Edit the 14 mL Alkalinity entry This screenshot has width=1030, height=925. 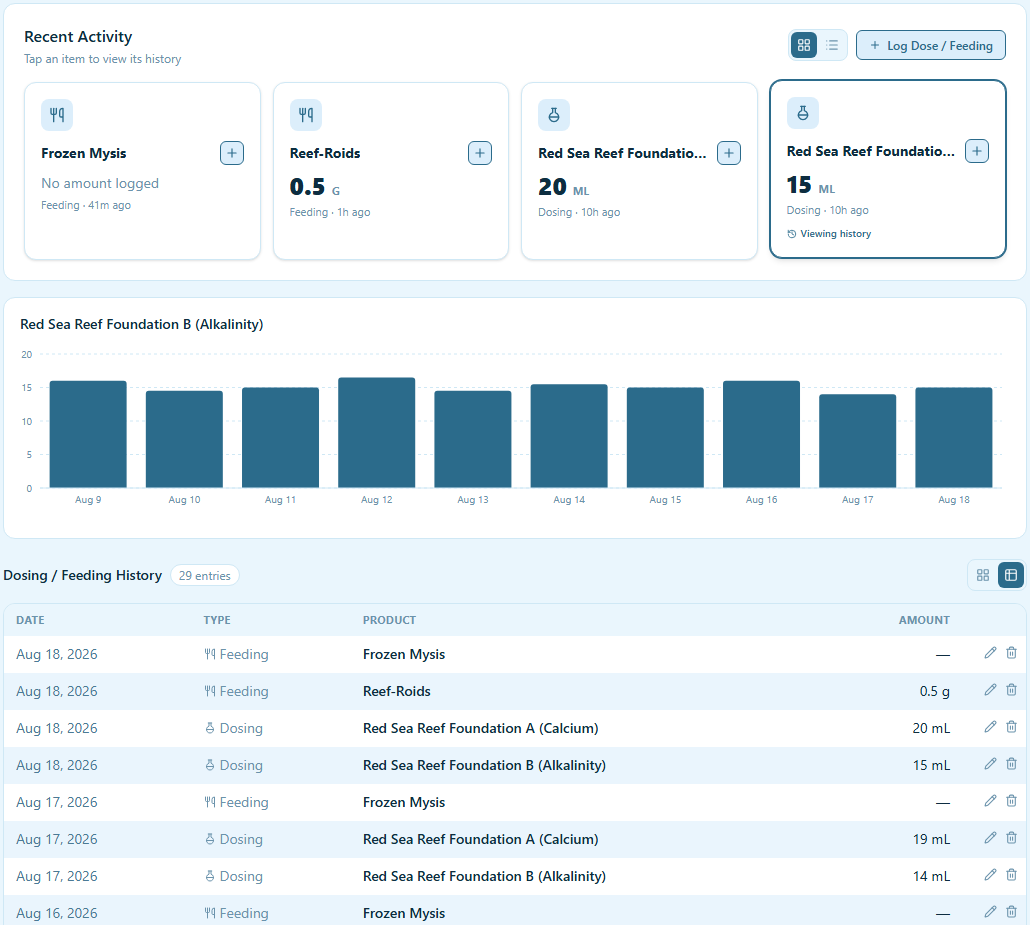coord(990,875)
